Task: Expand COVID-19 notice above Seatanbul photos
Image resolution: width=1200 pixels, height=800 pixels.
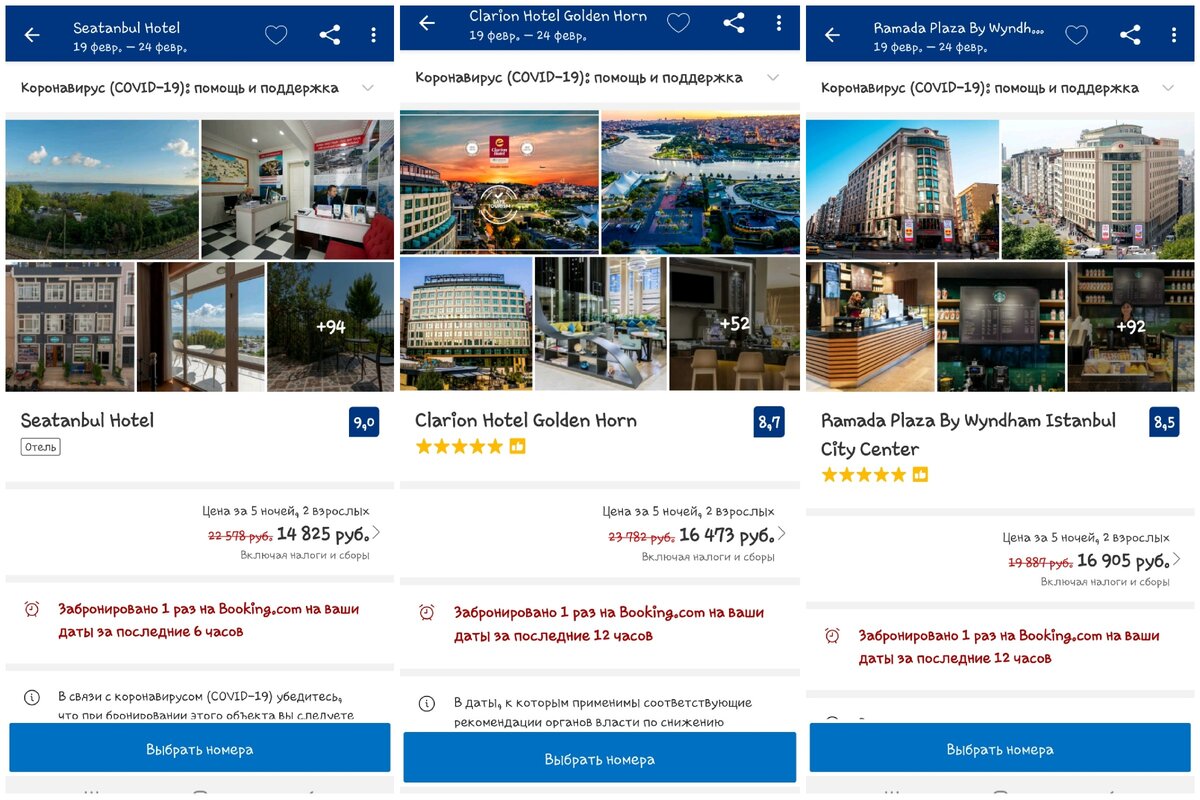Action: click(199, 88)
